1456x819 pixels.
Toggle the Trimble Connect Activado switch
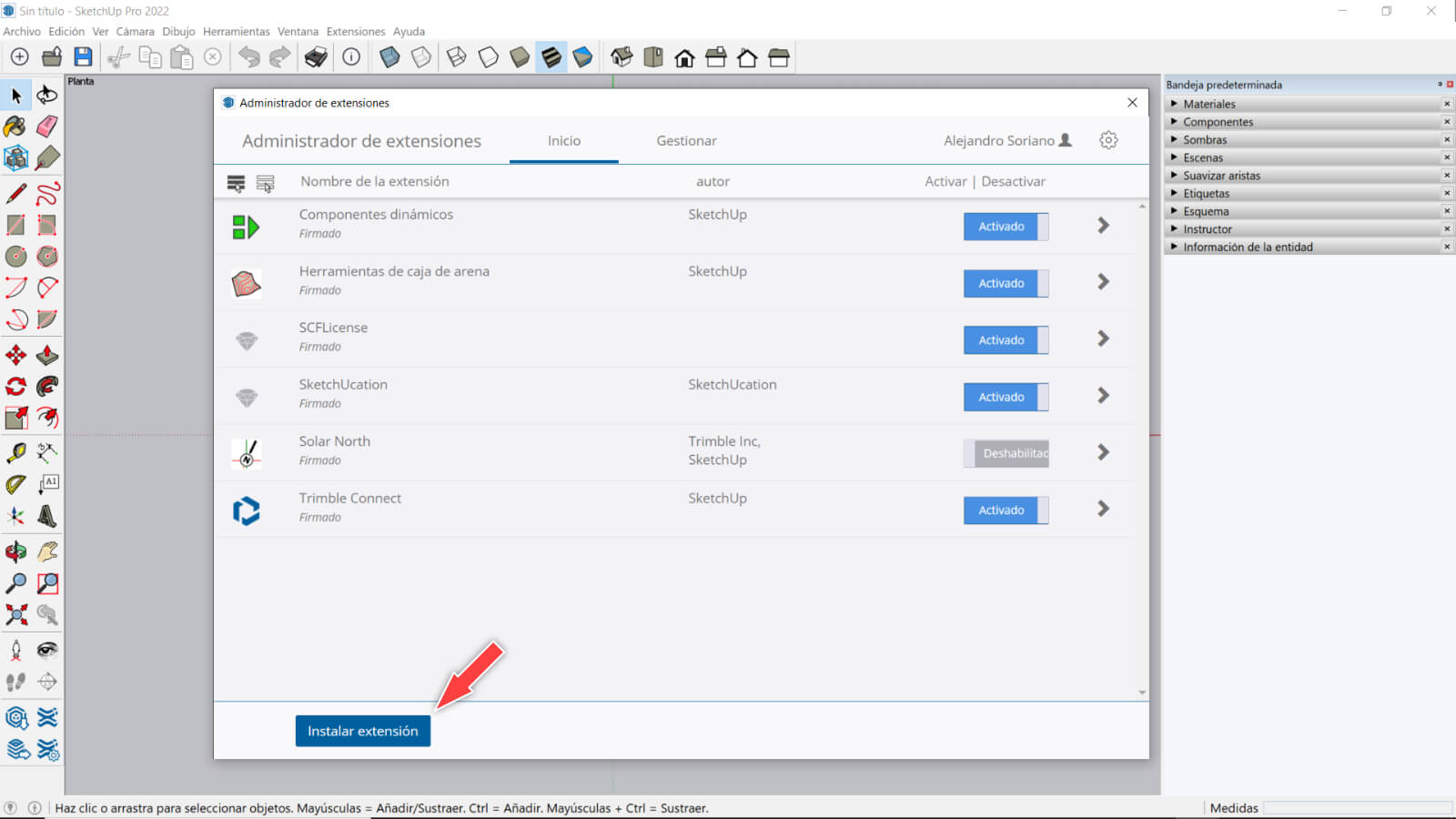click(1006, 511)
